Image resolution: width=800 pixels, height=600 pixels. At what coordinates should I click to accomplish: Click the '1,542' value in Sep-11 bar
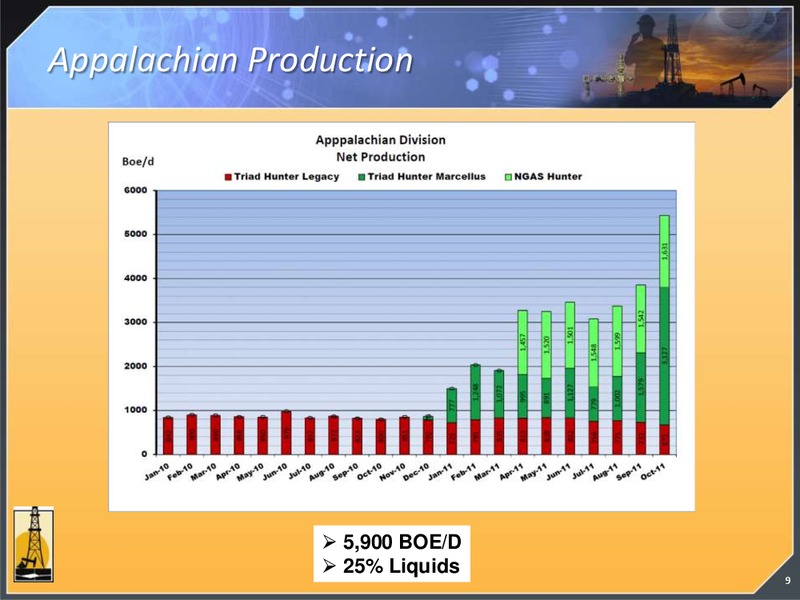641,319
